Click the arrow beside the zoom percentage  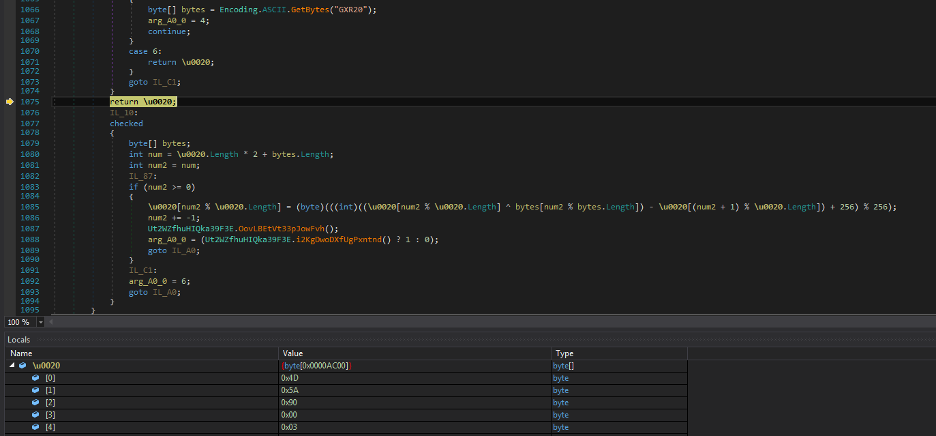(40, 322)
